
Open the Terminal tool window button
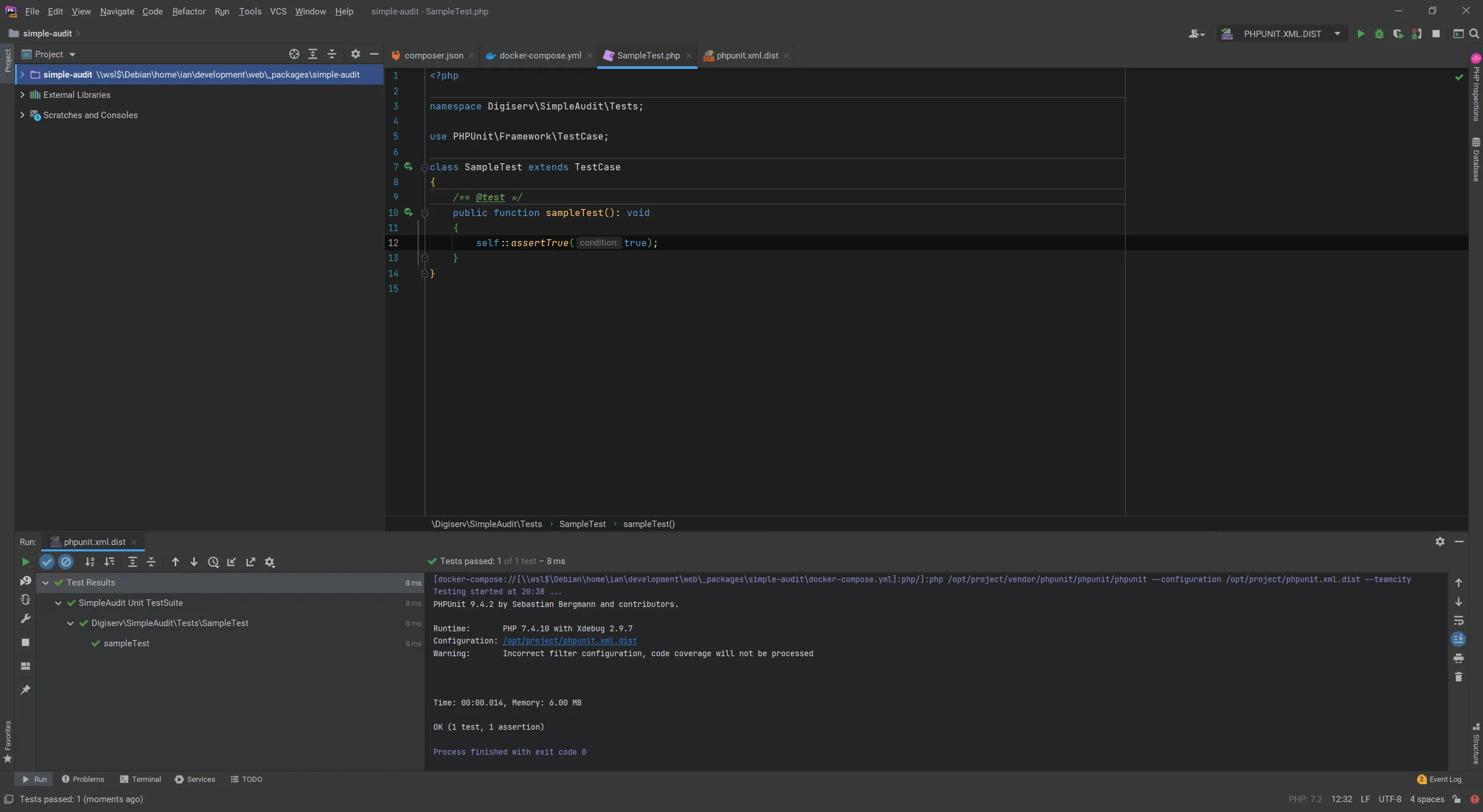pyautogui.click(x=141, y=780)
